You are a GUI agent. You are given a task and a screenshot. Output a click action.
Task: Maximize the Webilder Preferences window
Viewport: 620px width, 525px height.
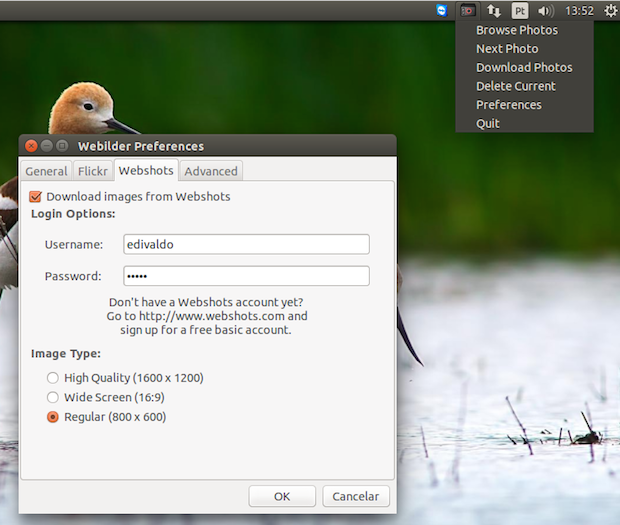click(62, 146)
